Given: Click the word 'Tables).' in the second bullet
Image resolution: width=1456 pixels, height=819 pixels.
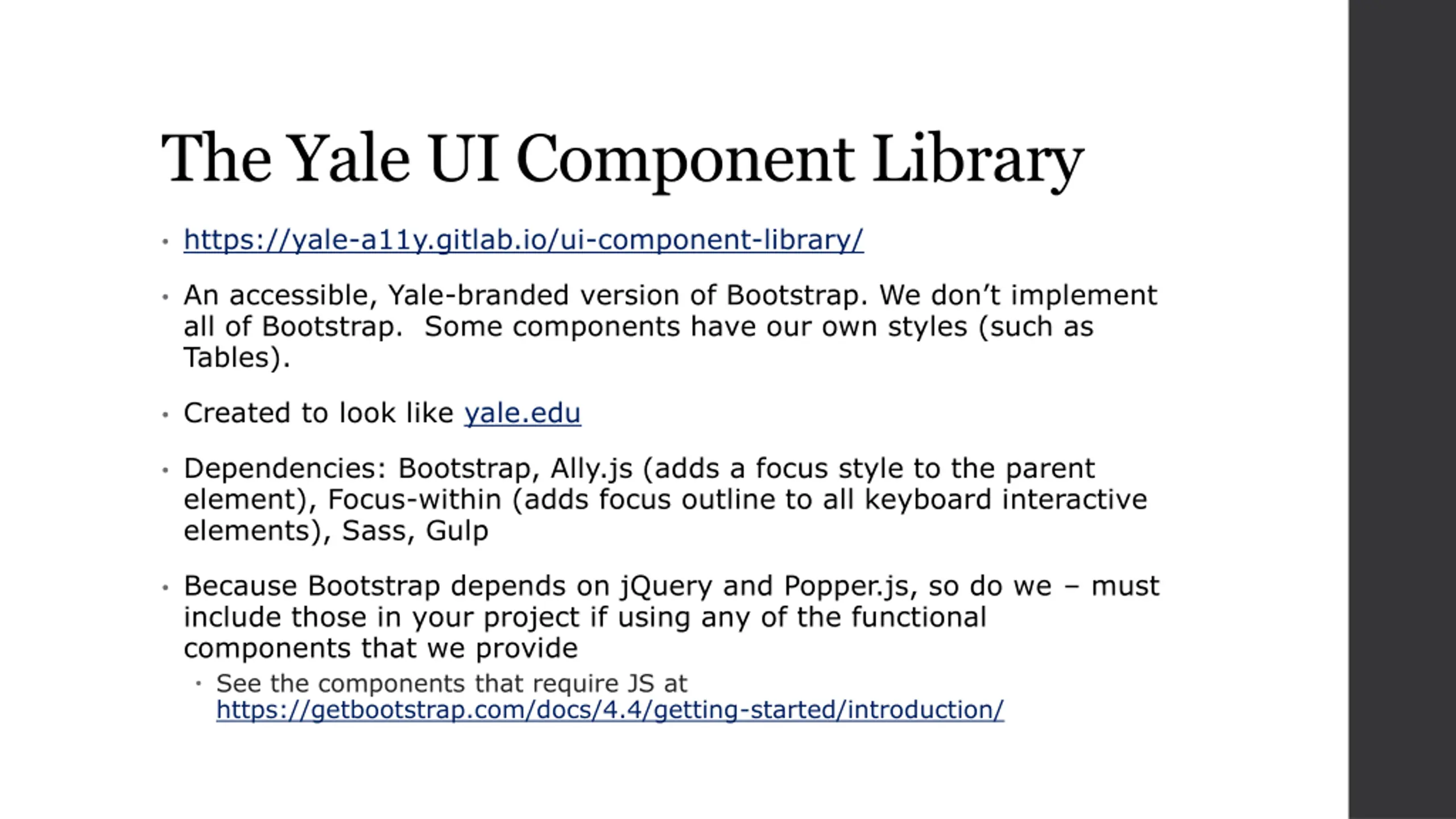Looking at the screenshot, I should point(237,358).
